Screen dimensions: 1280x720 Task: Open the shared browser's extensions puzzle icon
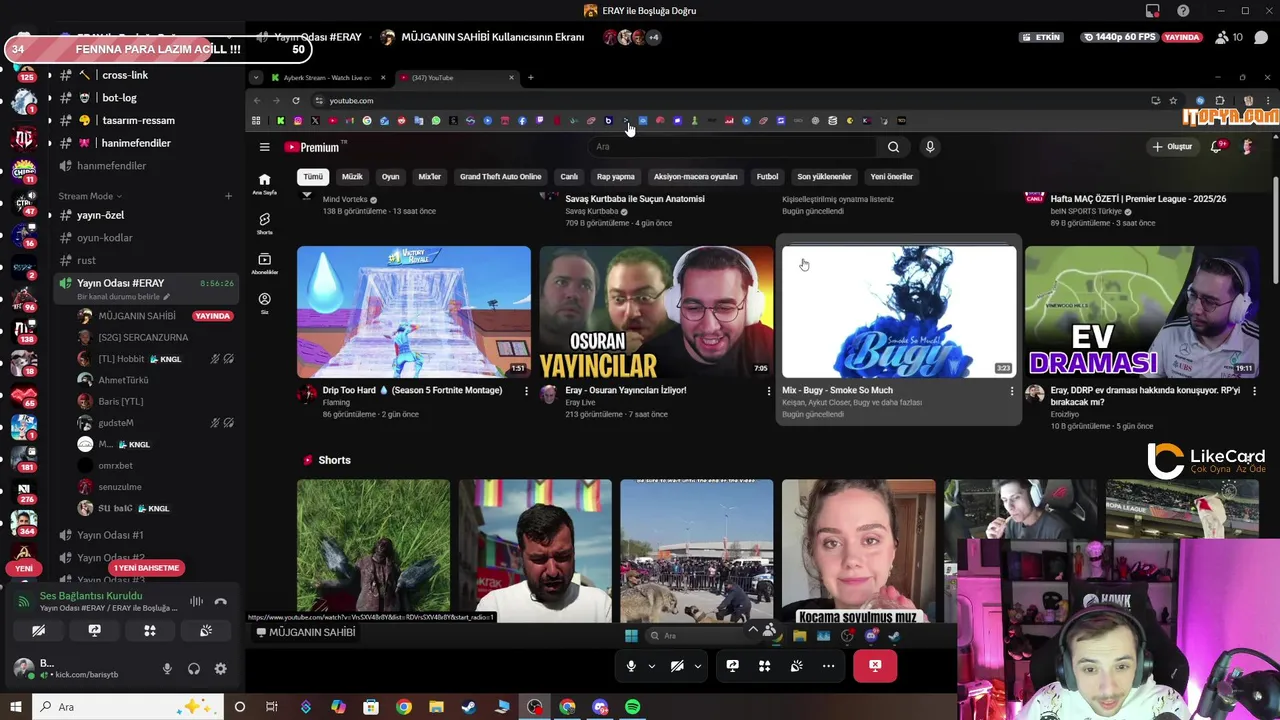tap(1219, 100)
